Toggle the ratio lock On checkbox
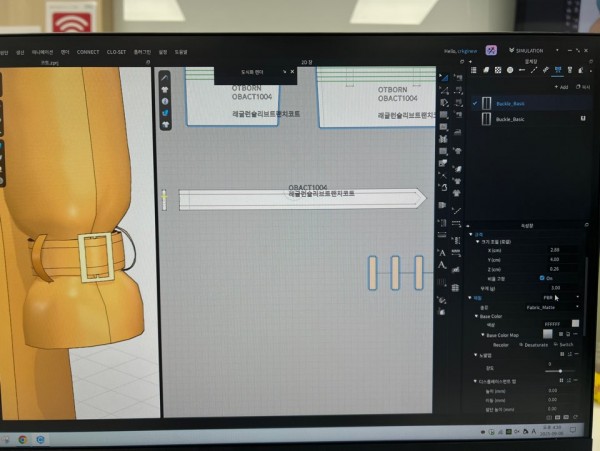600x451 pixels. (x=542, y=277)
